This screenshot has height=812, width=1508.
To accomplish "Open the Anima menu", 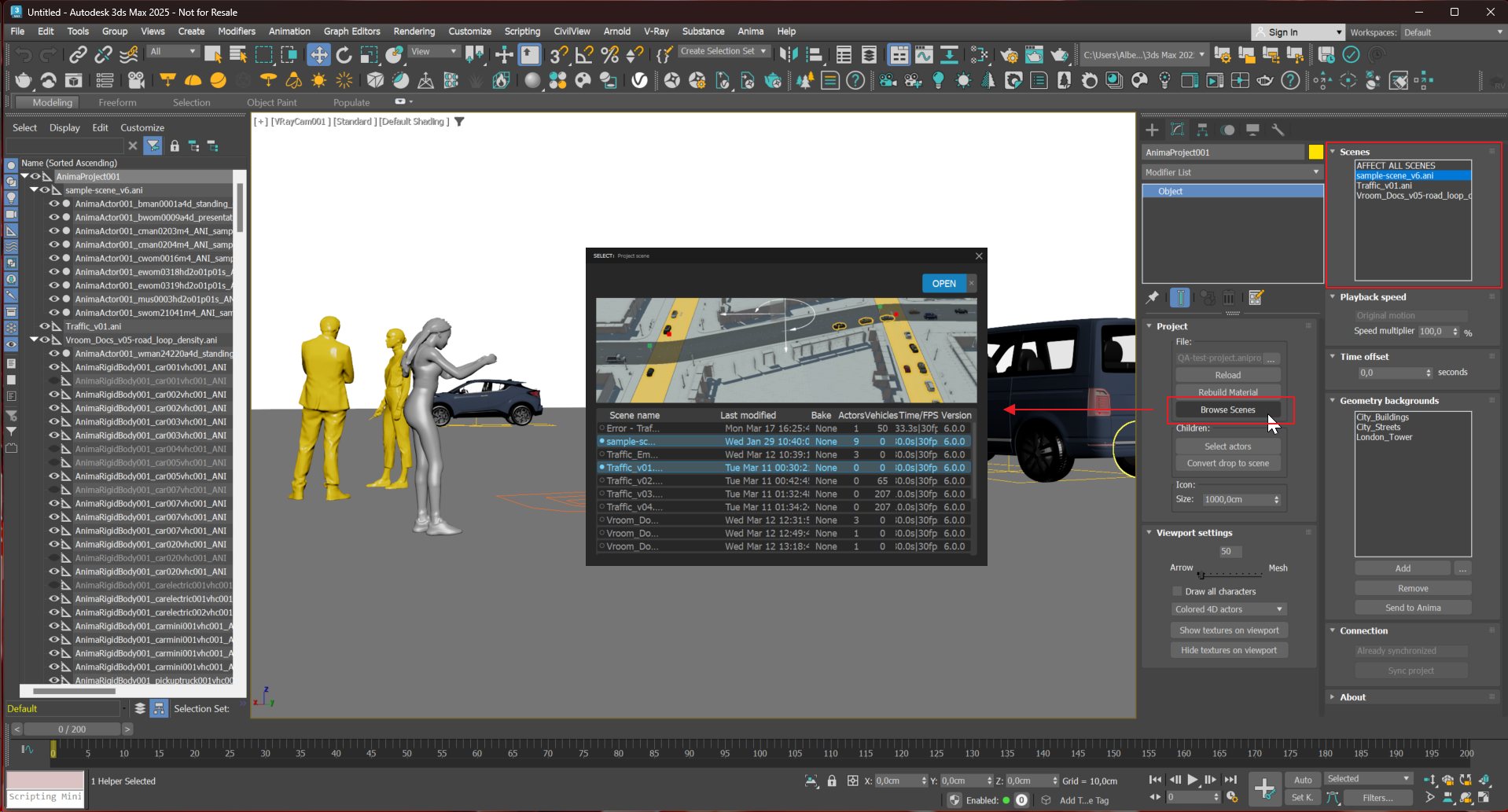I will coord(750,31).
